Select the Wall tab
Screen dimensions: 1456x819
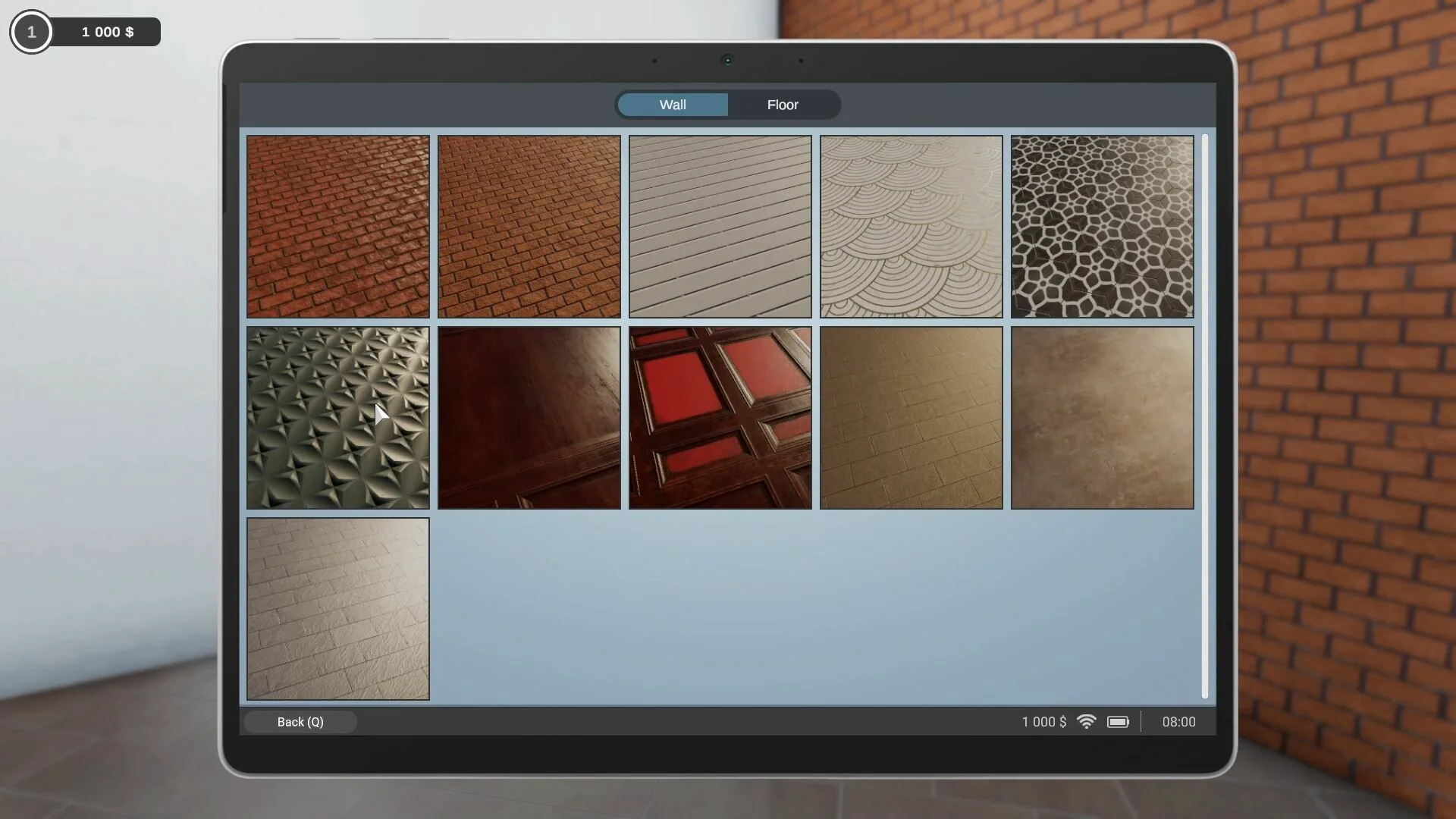pos(673,105)
